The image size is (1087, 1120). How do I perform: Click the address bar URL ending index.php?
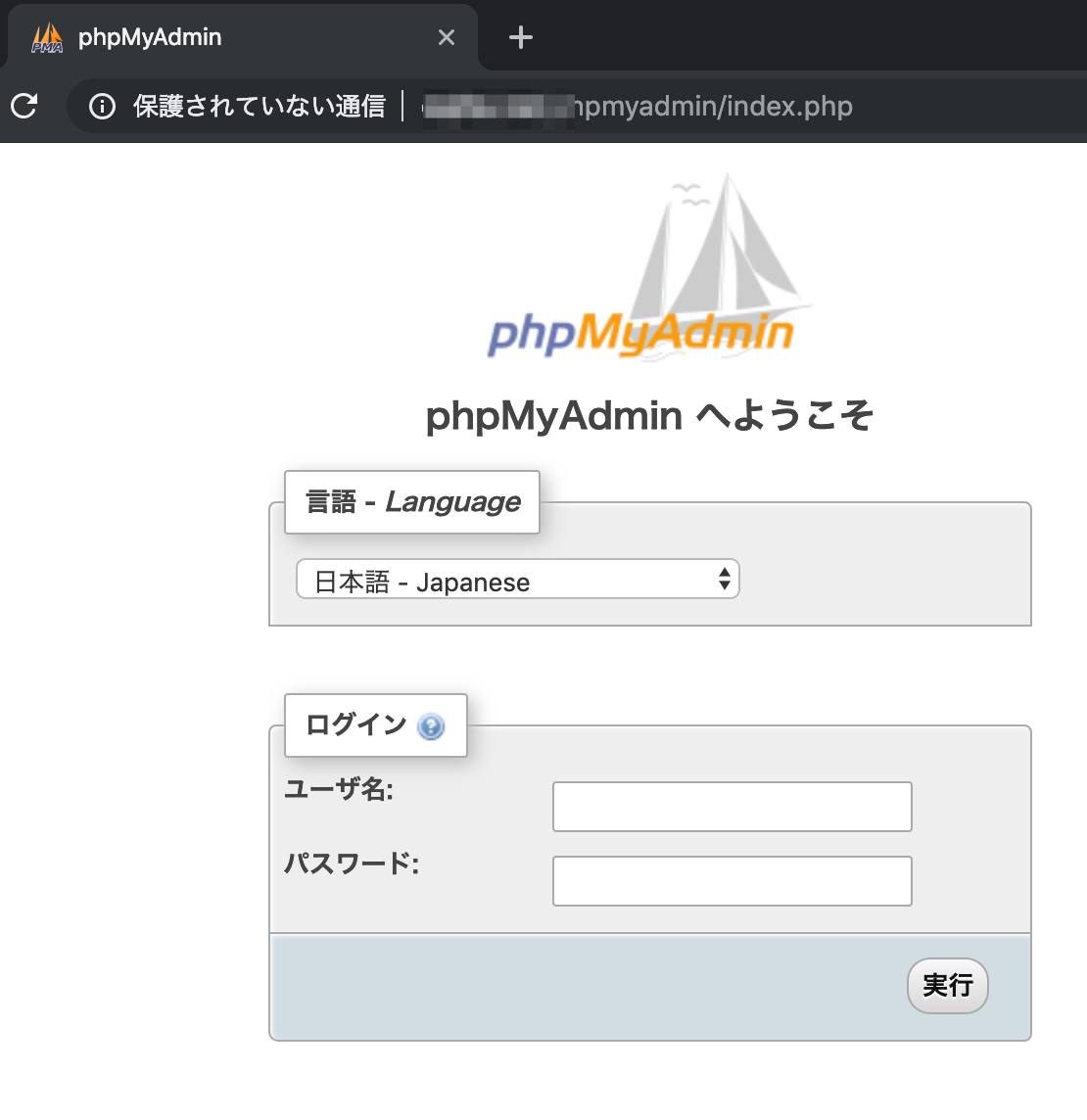pos(638,107)
